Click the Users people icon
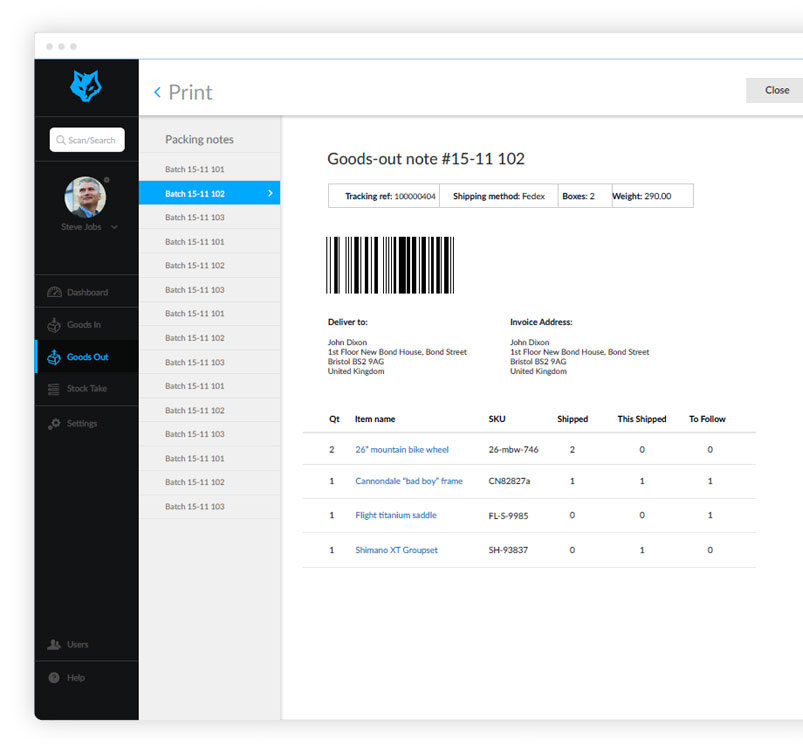 pos(54,645)
